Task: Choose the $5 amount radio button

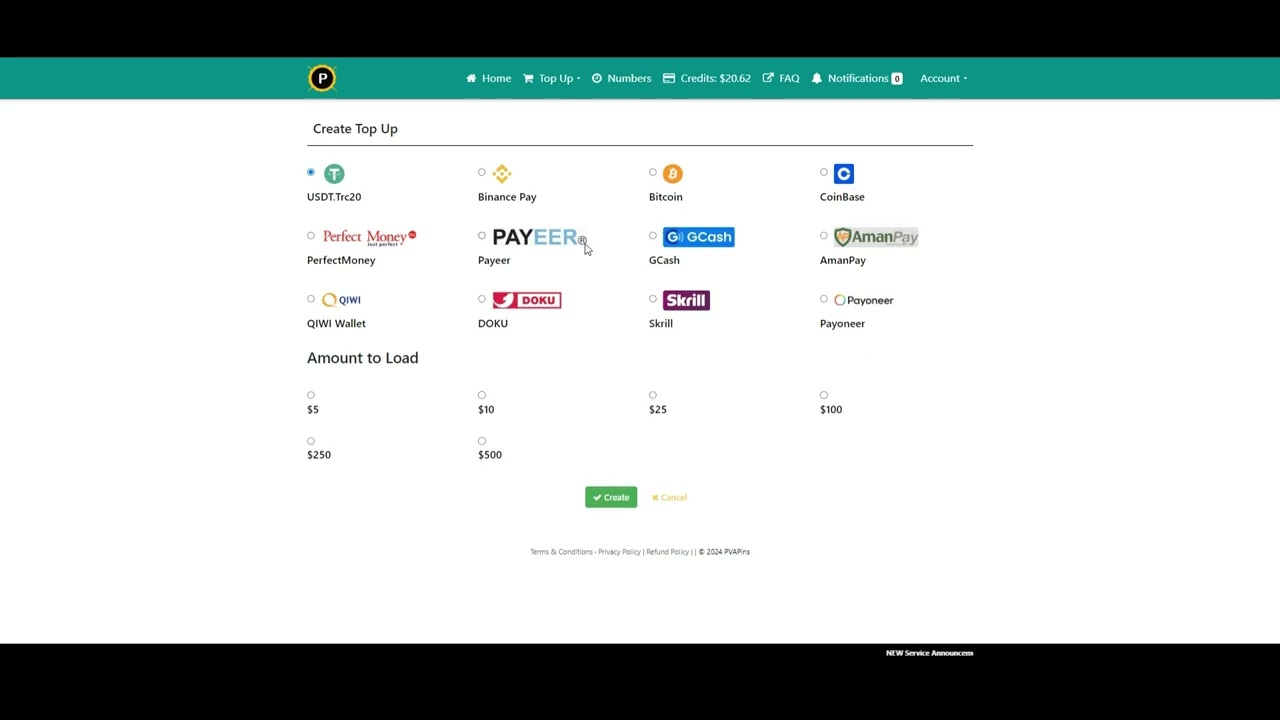Action: coord(311,395)
